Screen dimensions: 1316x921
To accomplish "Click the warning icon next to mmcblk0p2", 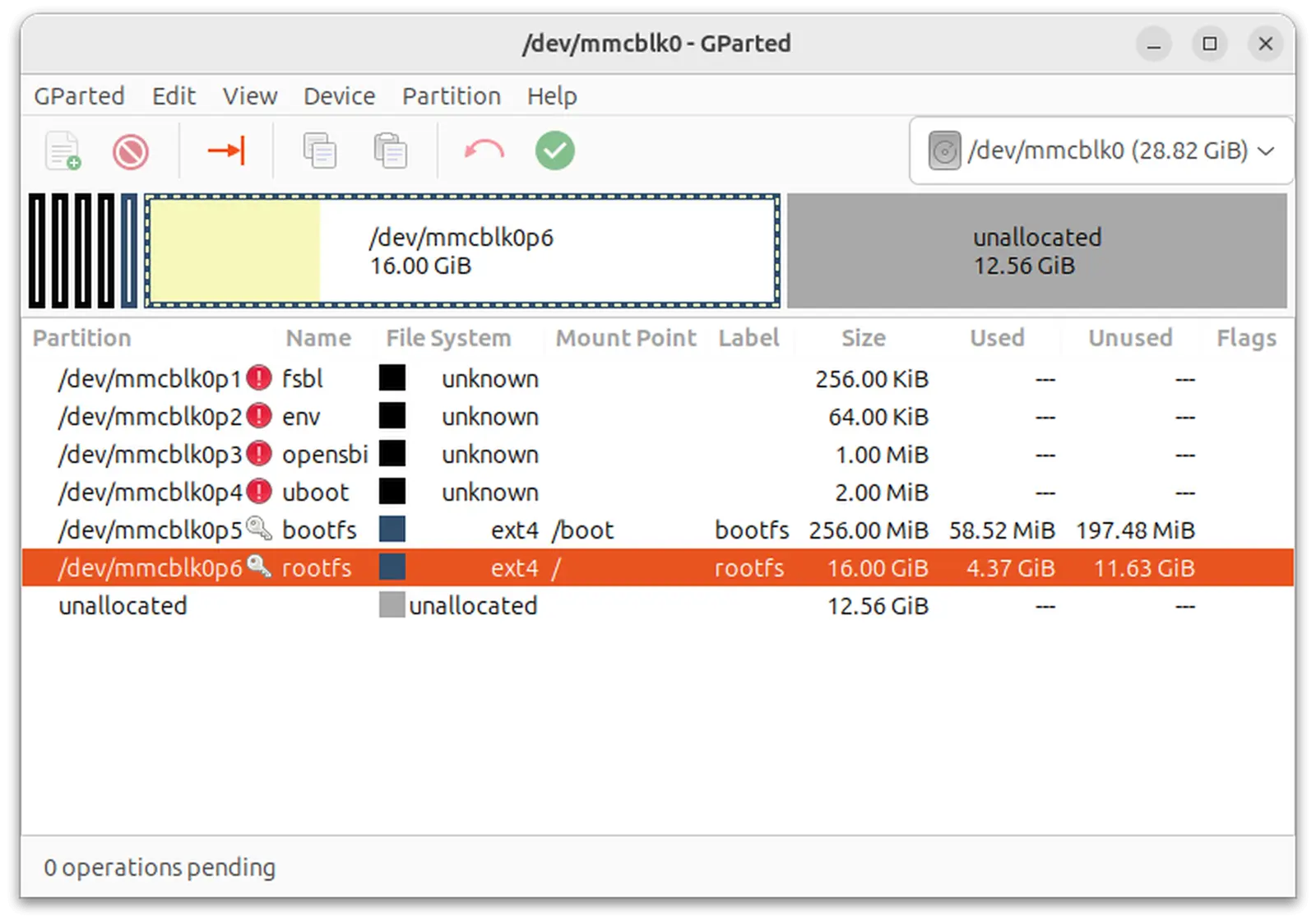I will coord(259,416).
